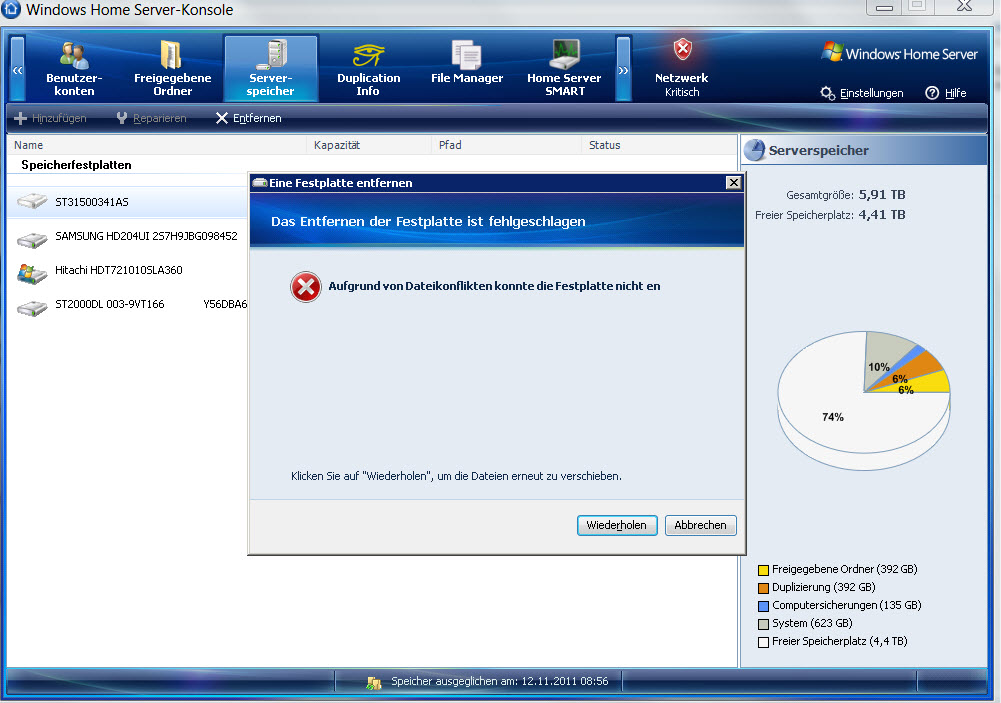
Task: Click the blue Computersicherungen legend swatch
Action: (x=763, y=606)
